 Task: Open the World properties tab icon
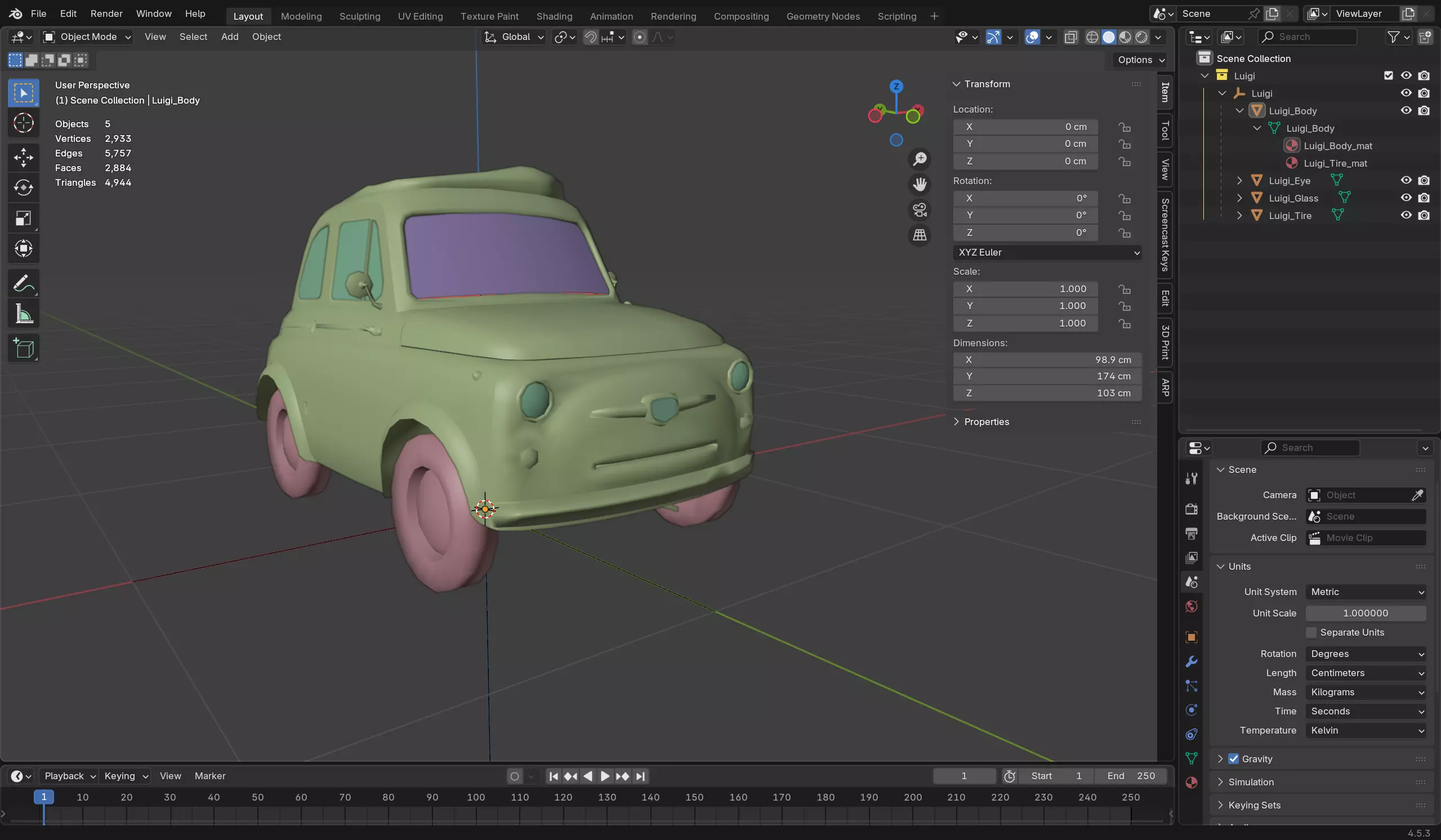[1192, 606]
